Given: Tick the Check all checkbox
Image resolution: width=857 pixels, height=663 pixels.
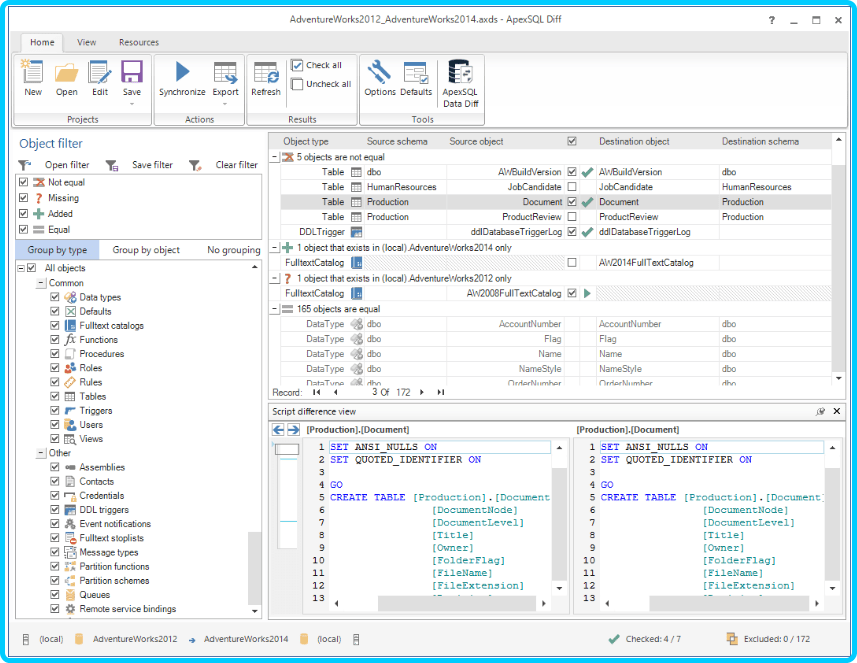Looking at the screenshot, I should click(297, 66).
